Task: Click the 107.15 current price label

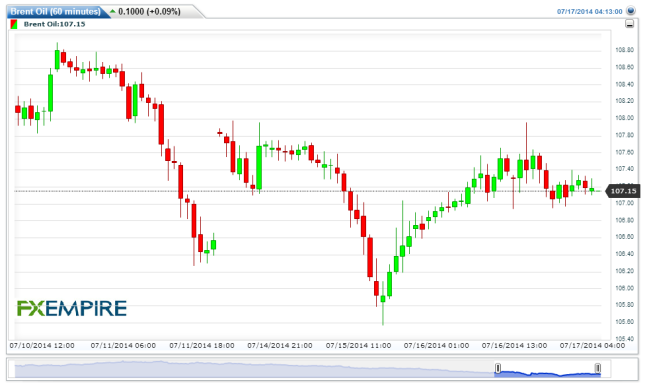Action: tap(624, 191)
